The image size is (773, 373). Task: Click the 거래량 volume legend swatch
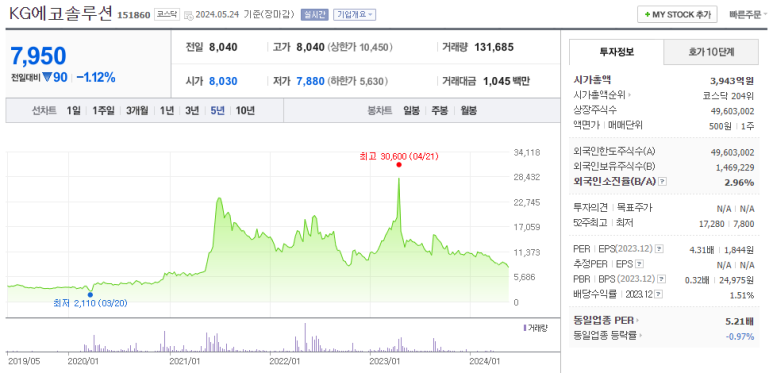(525, 328)
